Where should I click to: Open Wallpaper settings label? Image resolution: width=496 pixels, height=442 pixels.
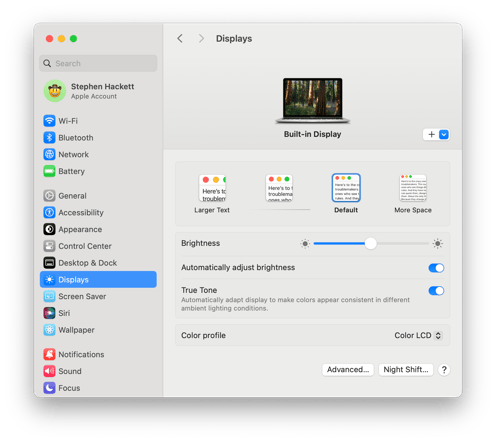76,330
